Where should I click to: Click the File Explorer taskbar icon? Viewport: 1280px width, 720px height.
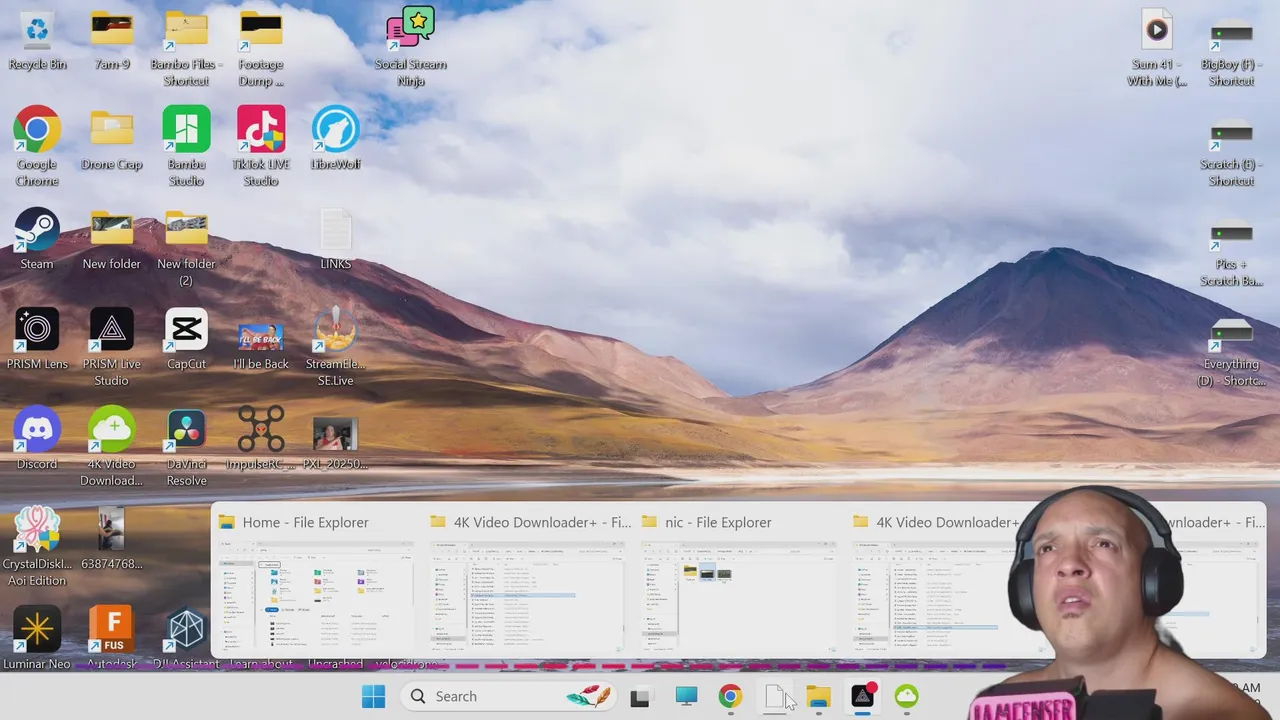[818, 697]
